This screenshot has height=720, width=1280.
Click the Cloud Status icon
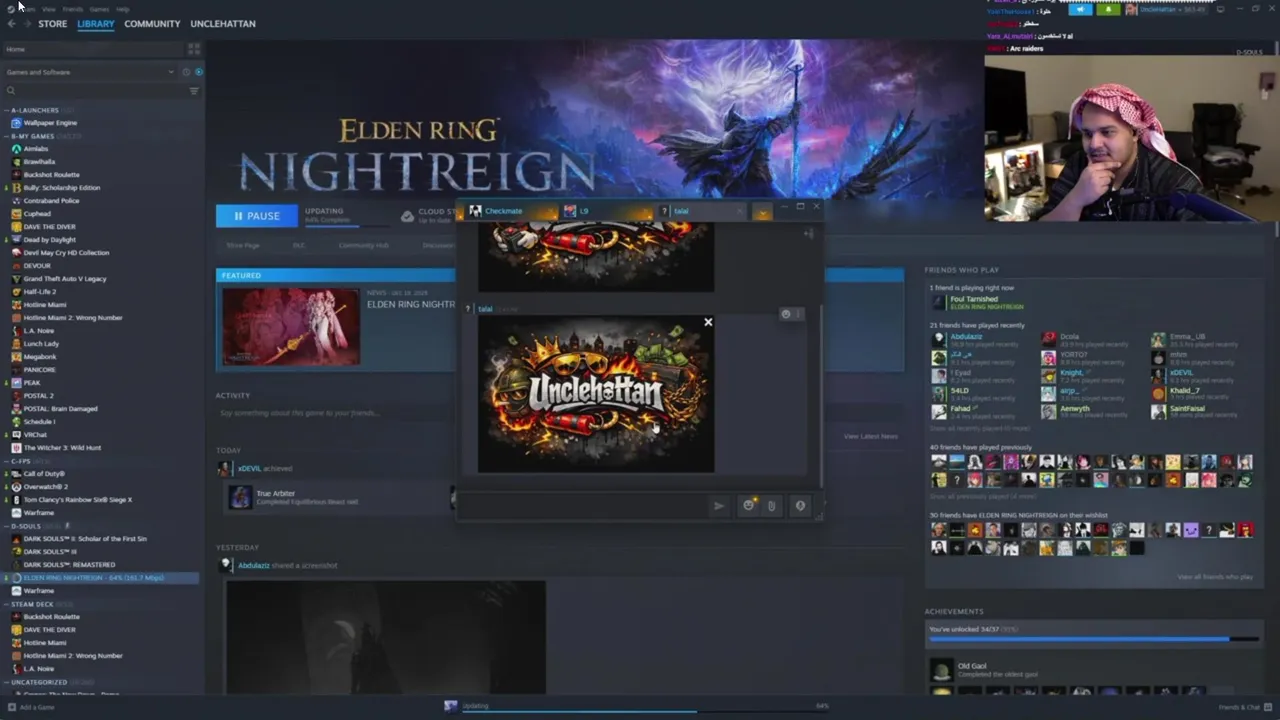click(407, 216)
